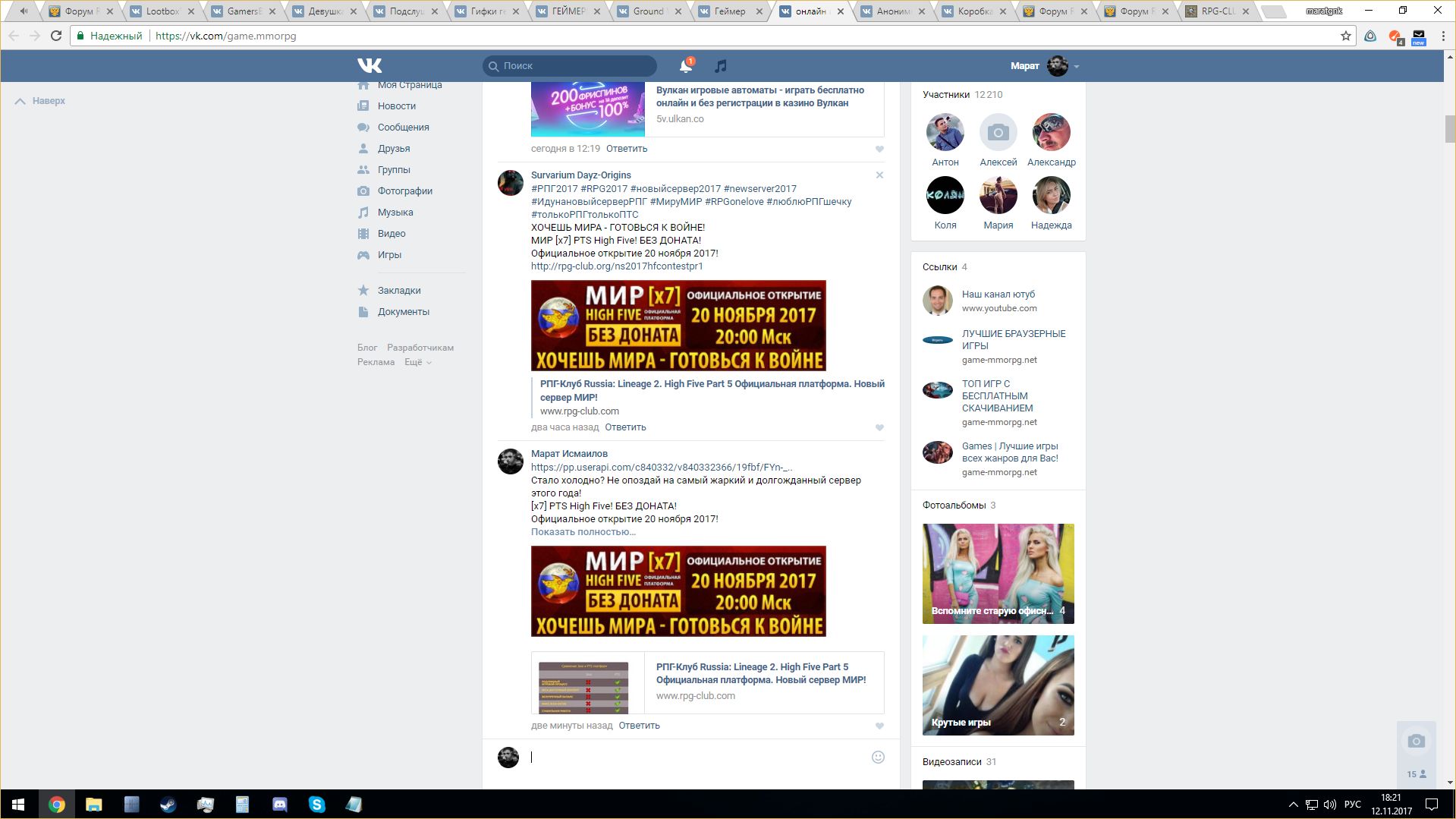Like the post from два часа назад
The image size is (1456, 819).
point(879,428)
